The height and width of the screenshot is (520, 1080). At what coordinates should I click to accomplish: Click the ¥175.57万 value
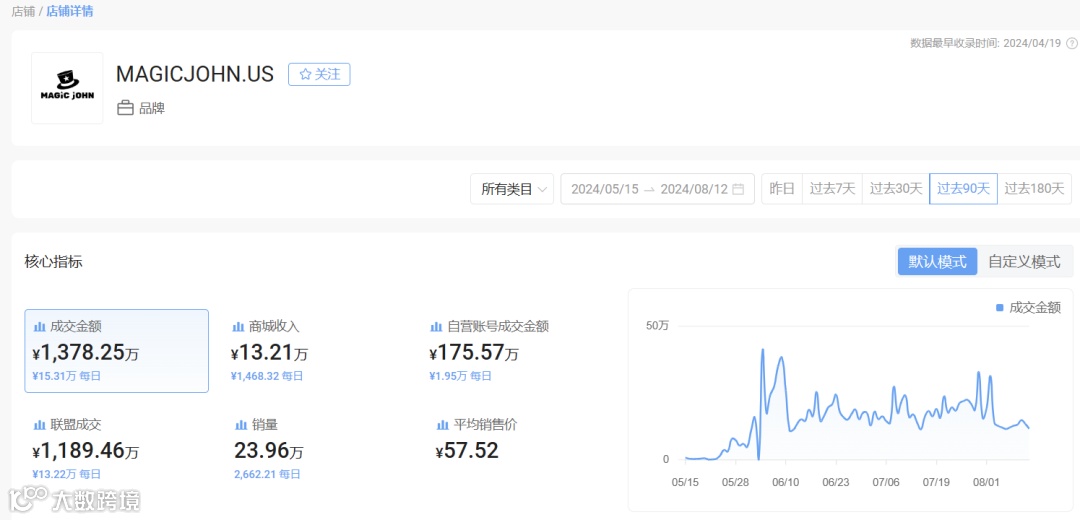coord(474,353)
